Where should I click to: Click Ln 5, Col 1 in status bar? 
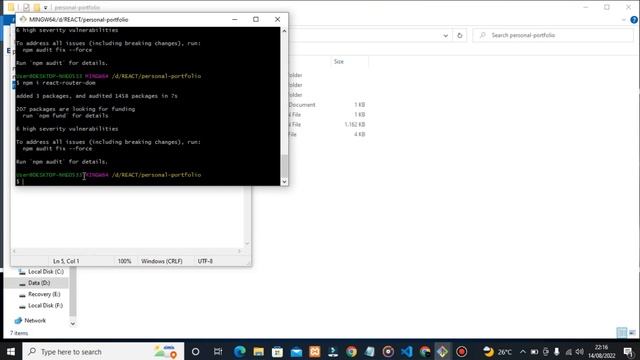click(66, 261)
